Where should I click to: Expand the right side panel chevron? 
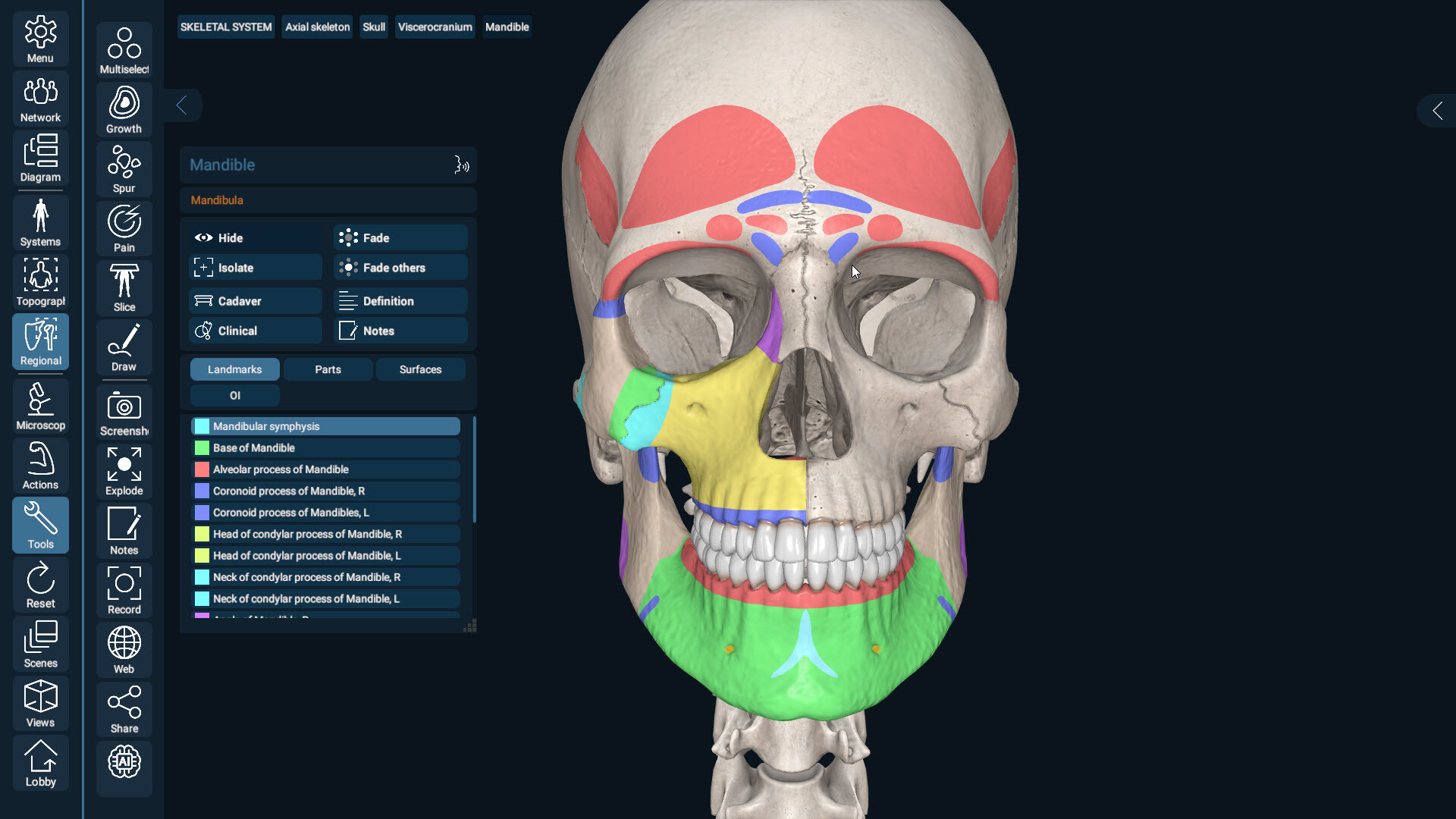pyautogui.click(x=1438, y=111)
